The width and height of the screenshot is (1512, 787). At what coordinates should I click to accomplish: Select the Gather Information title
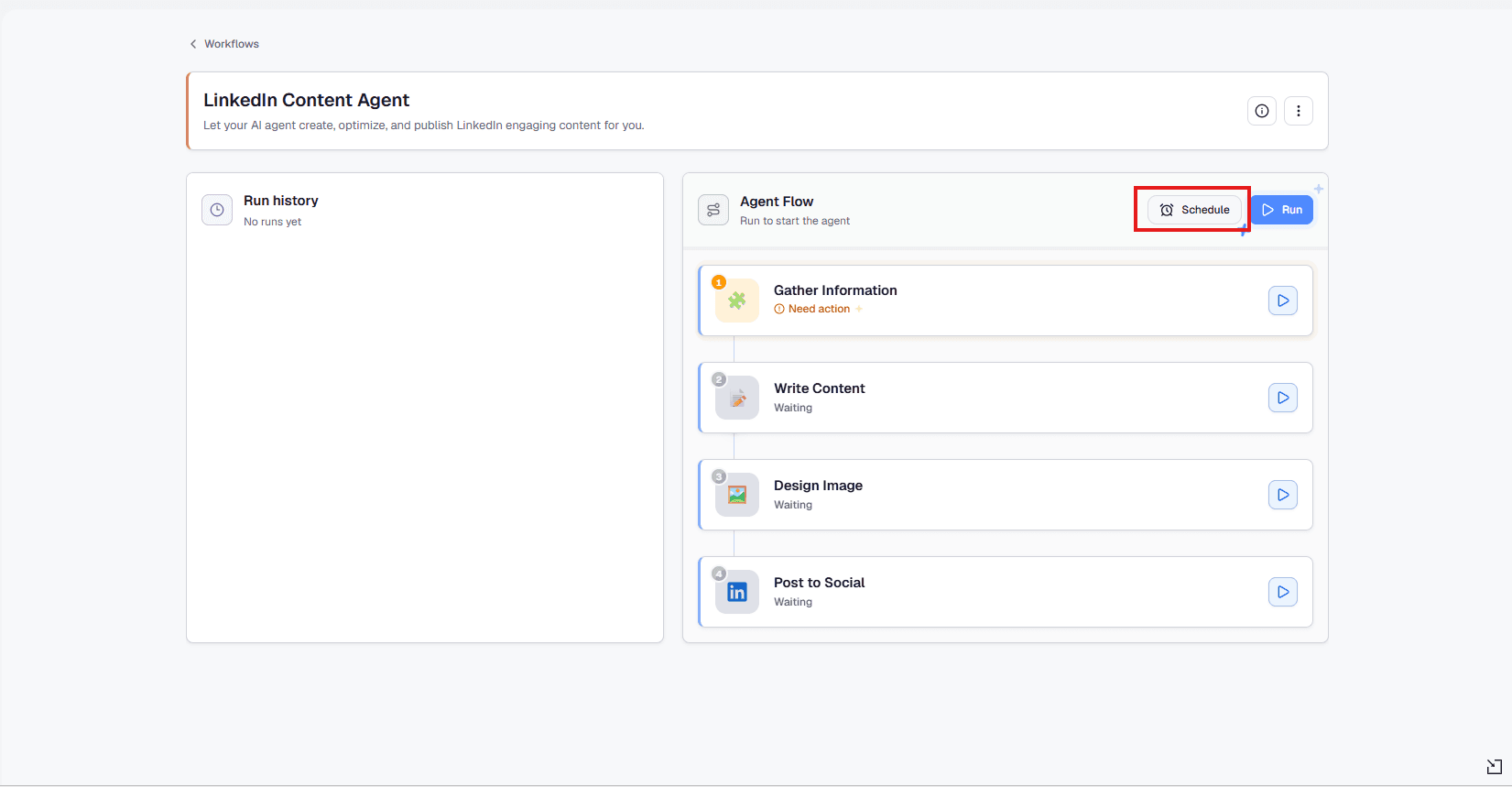(835, 290)
